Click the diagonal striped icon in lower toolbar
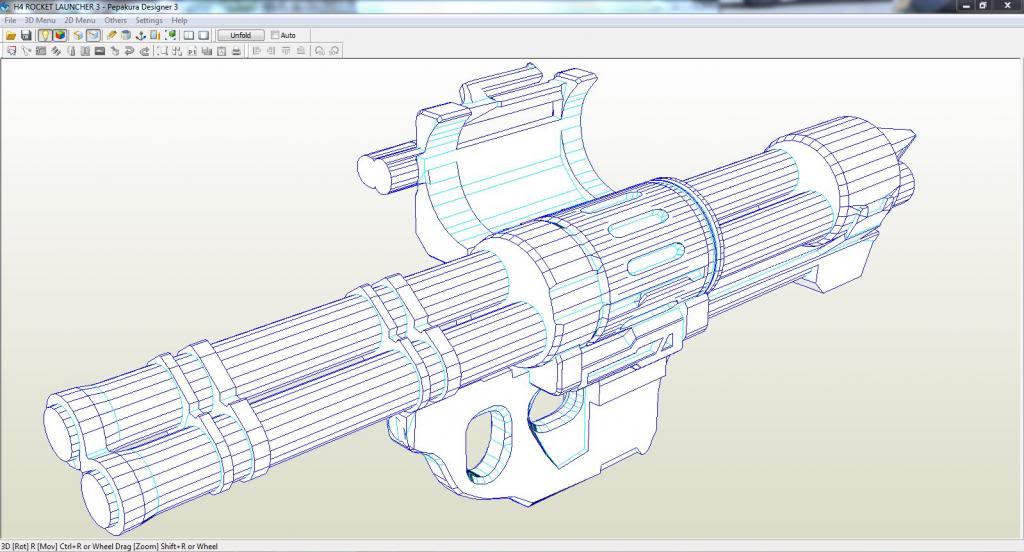The image size is (1024, 552). [x=56, y=51]
